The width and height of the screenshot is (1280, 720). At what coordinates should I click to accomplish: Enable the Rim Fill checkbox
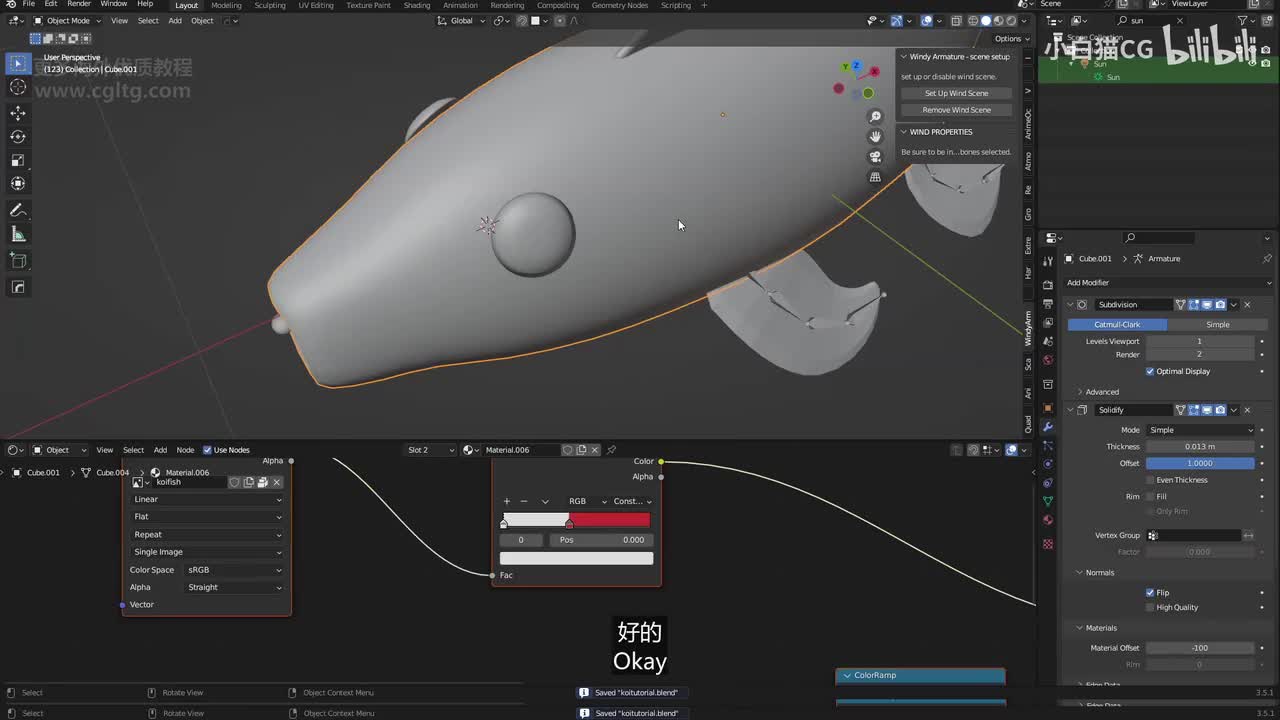point(1150,496)
